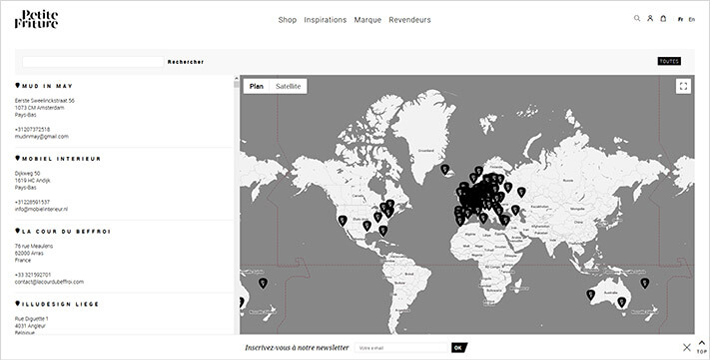Click the phone number +31228591537
The width and height of the screenshot is (710, 360).
tap(32, 202)
